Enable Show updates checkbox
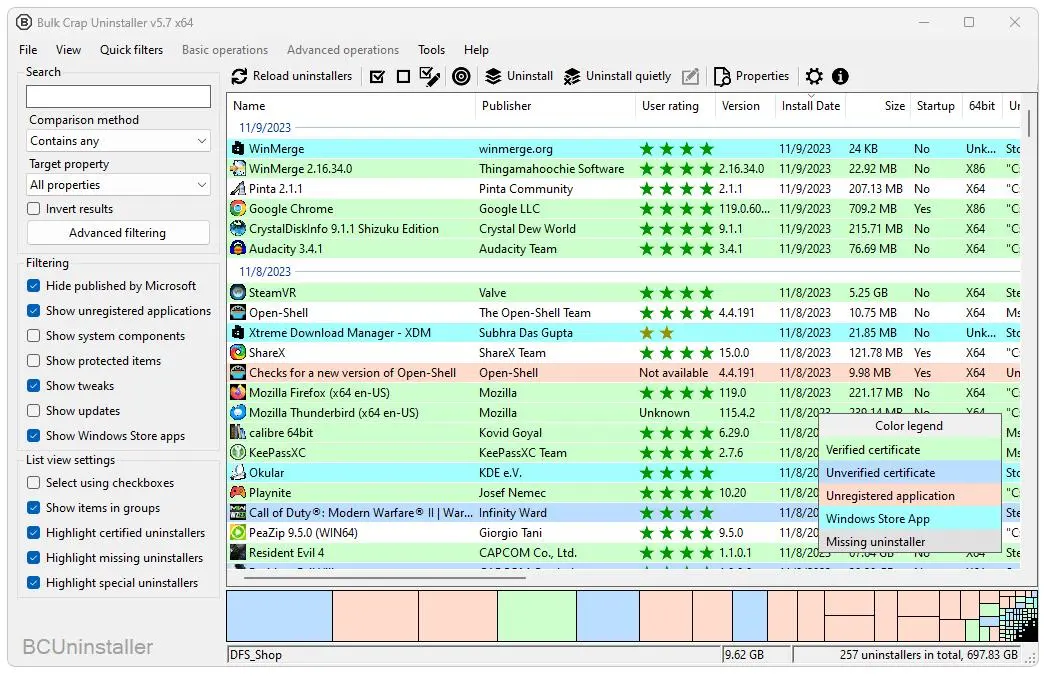 tap(33, 411)
